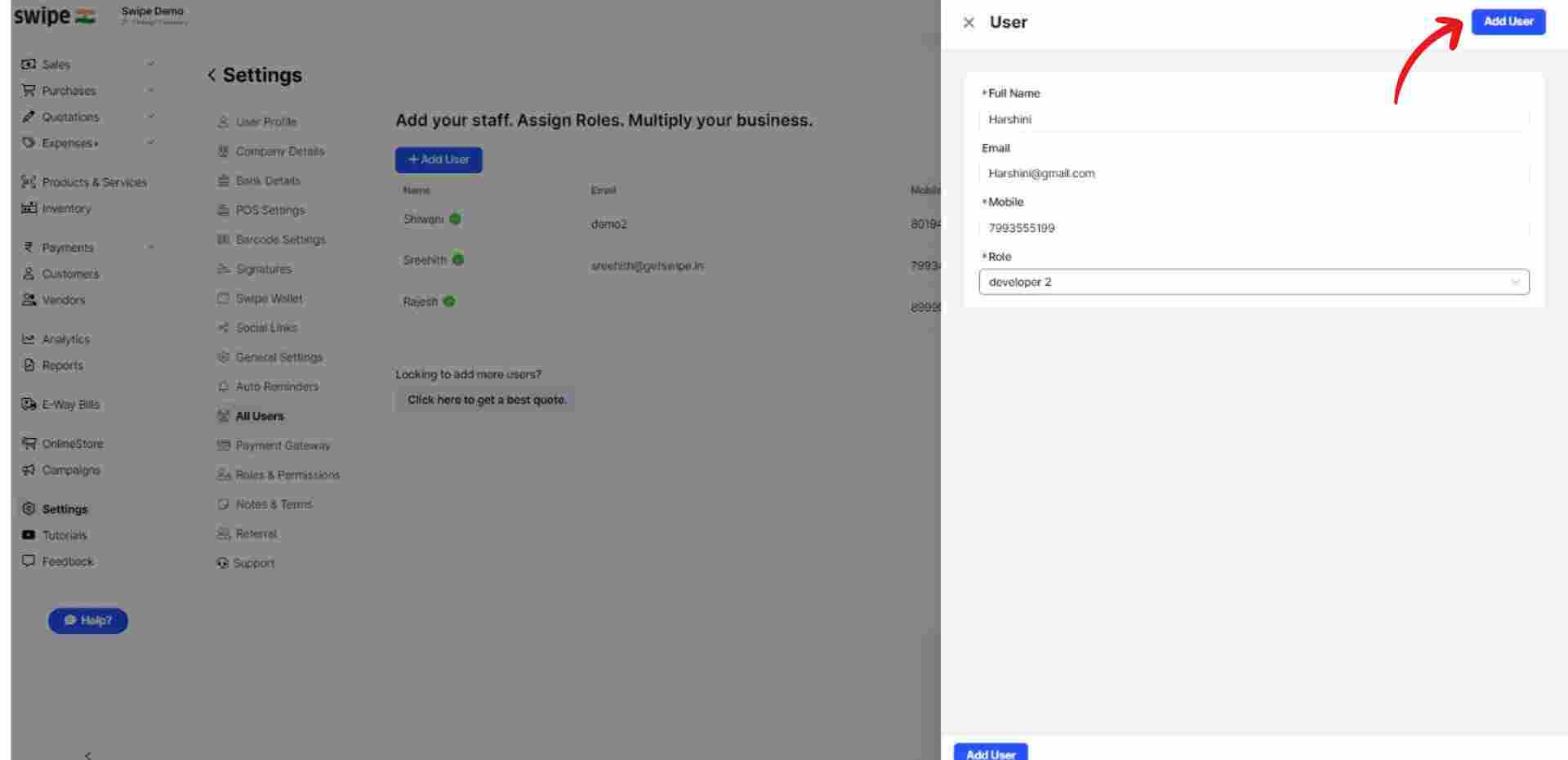The image size is (1568, 760).
Task: Click the Feedback chat icon
Action: pyautogui.click(x=29, y=561)
